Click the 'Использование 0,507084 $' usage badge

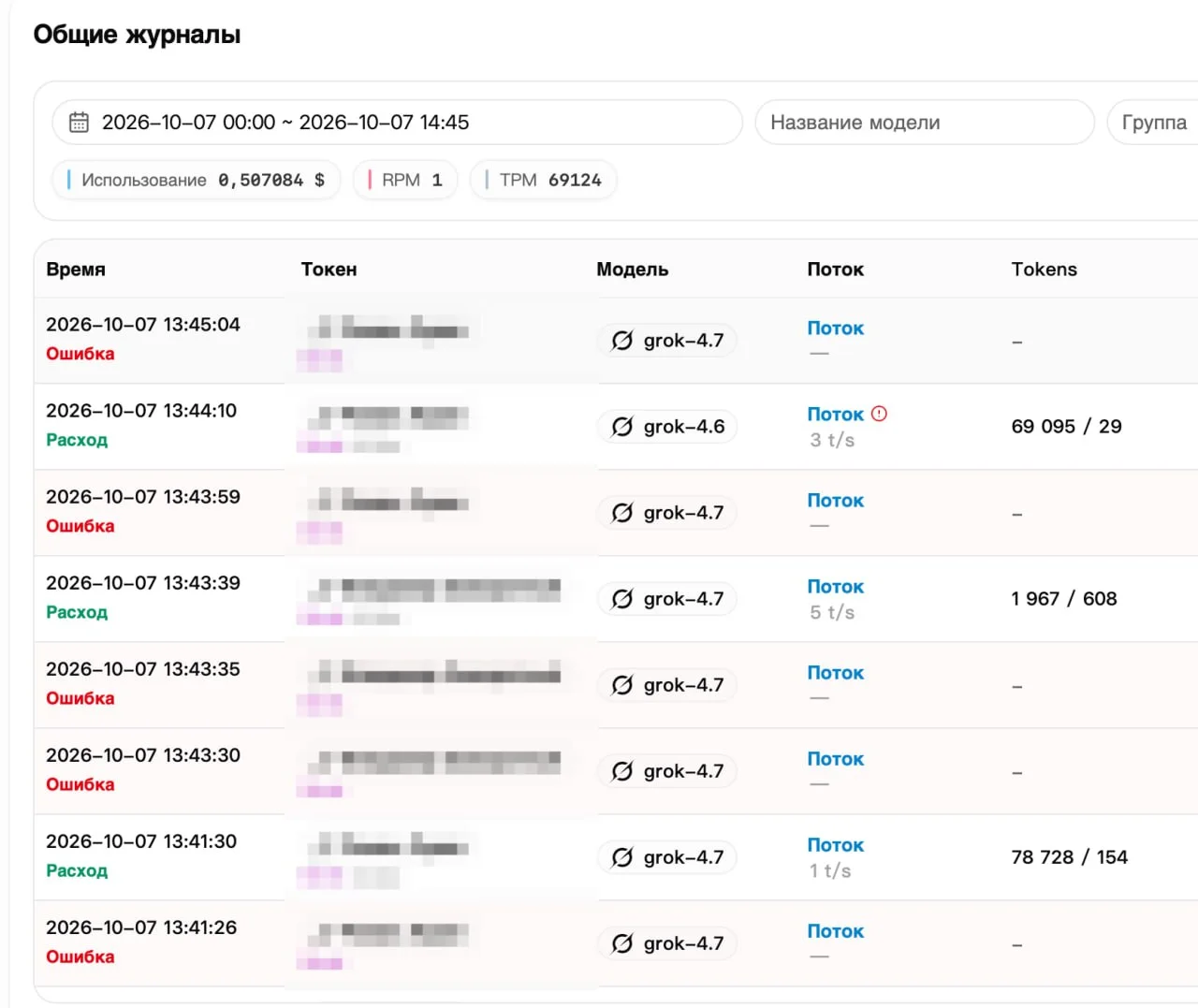coord(197,180)
